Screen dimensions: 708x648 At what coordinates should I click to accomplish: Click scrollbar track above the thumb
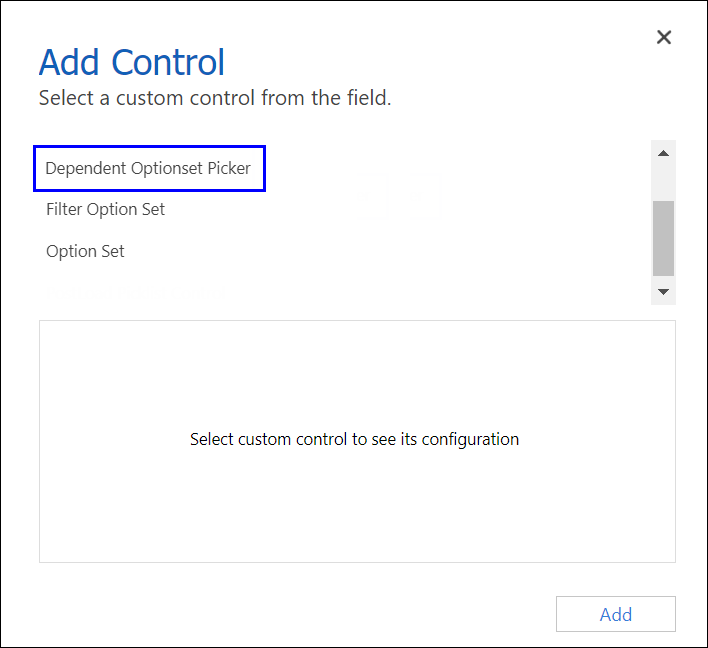point(662,182)
